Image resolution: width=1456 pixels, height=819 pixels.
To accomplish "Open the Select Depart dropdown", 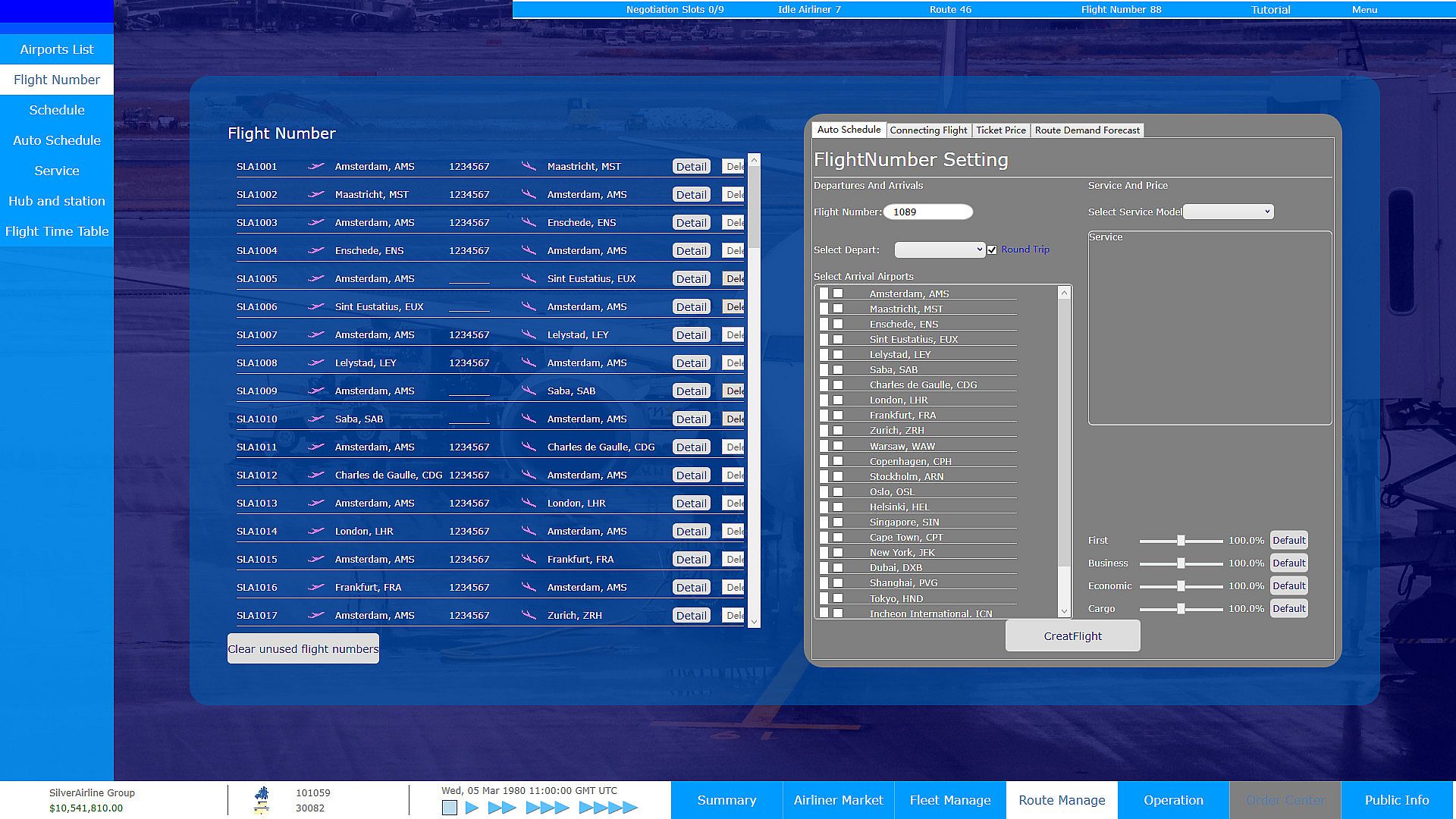I will 940,249.
